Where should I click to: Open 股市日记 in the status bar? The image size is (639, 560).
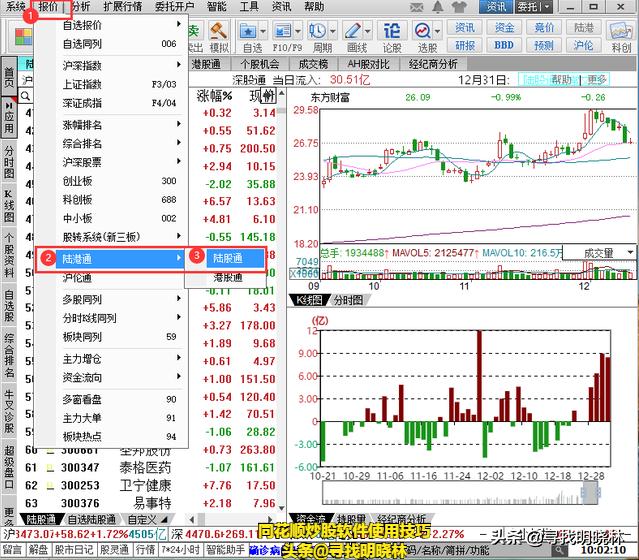(74, 550)
